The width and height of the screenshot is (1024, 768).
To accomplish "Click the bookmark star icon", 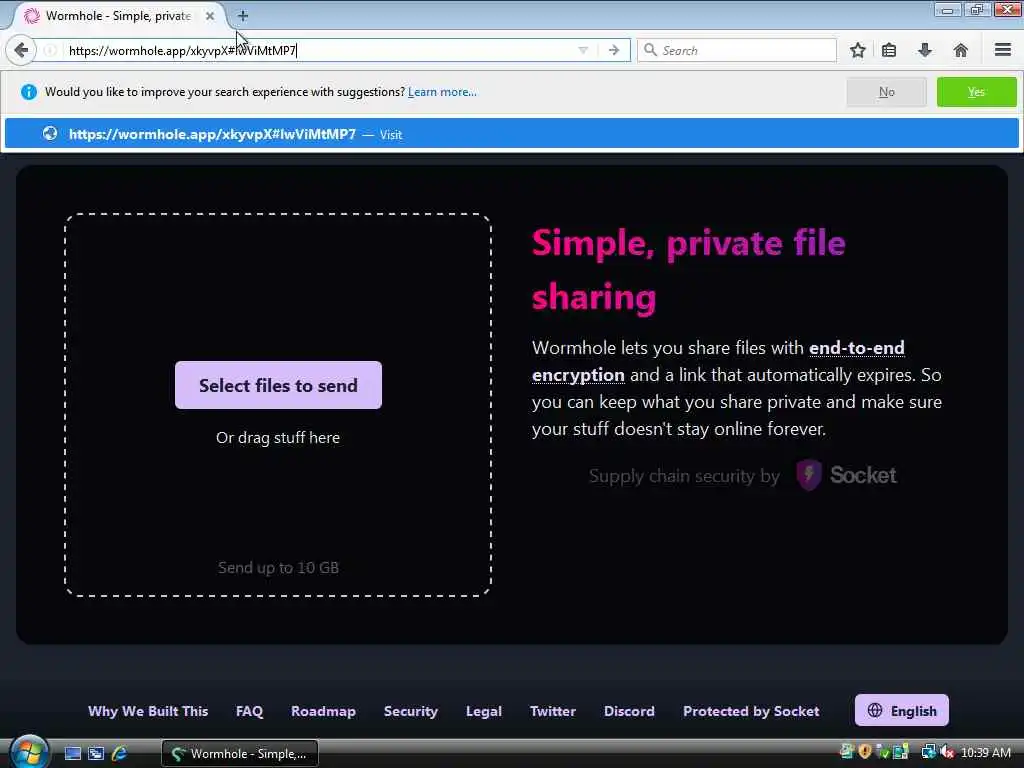I will (x=857, y=50).
